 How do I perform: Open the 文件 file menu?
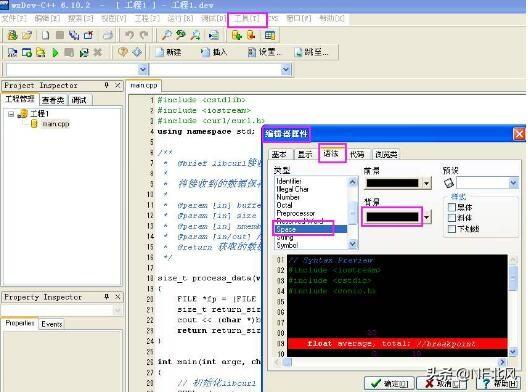[x=14, y=19]
